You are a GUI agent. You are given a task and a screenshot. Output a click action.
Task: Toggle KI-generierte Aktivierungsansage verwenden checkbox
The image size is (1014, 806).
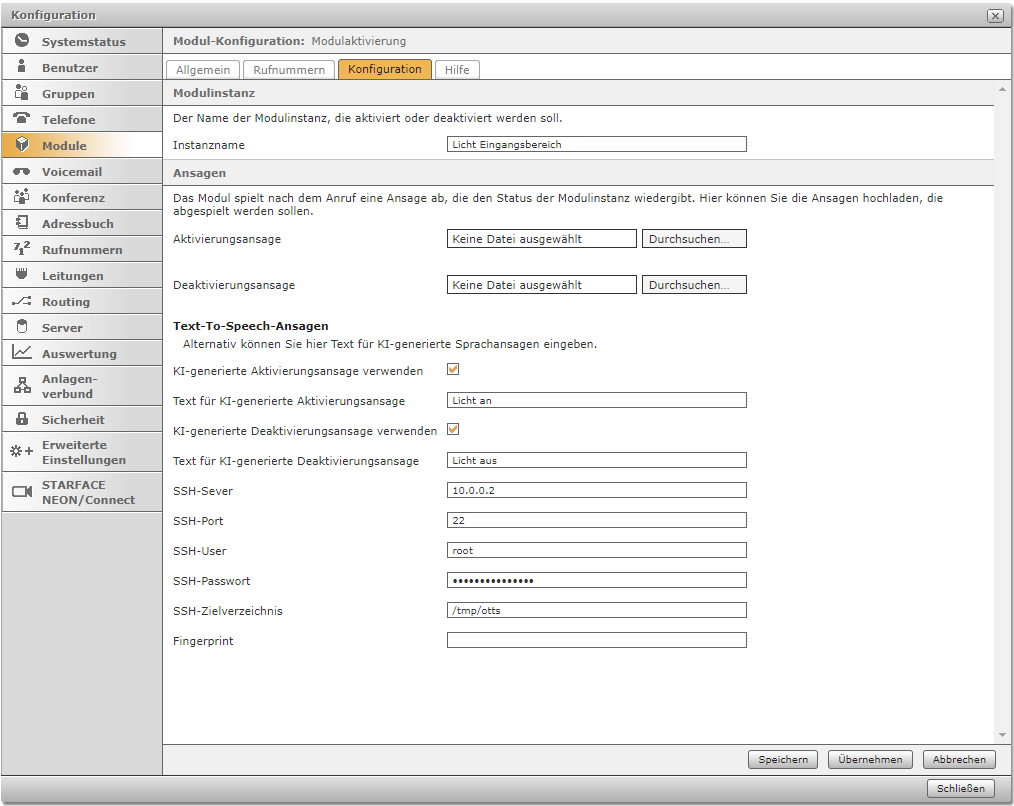point(453,369)
